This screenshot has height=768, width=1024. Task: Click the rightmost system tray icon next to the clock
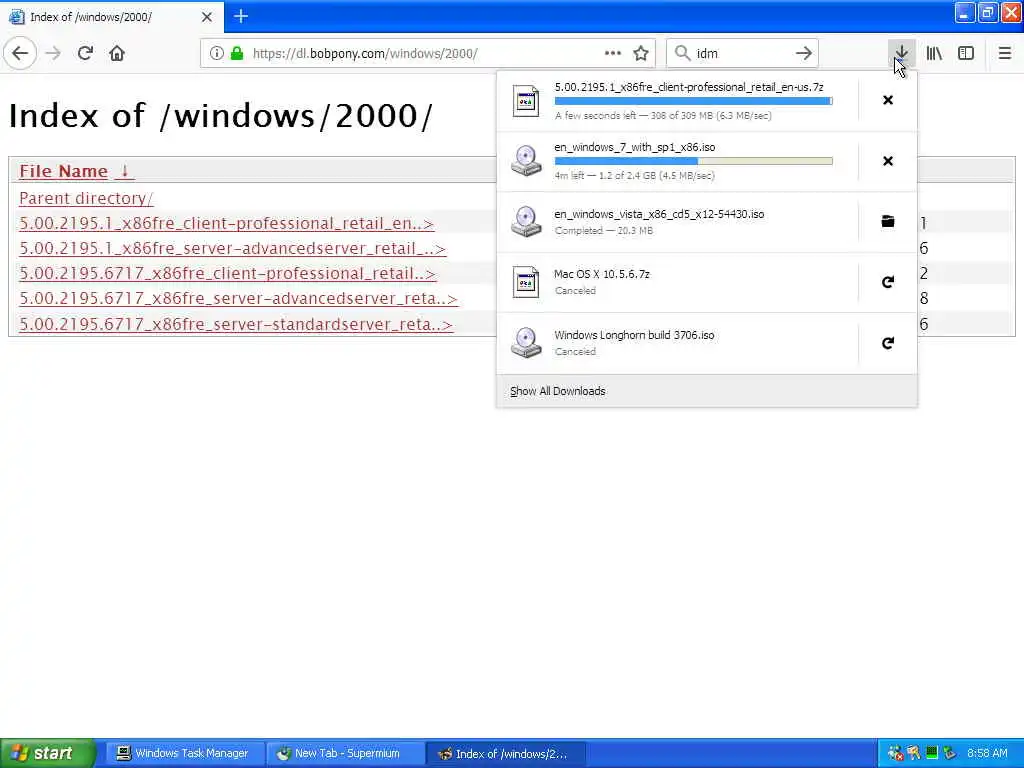pyautogui.click(x=950, y=753)
